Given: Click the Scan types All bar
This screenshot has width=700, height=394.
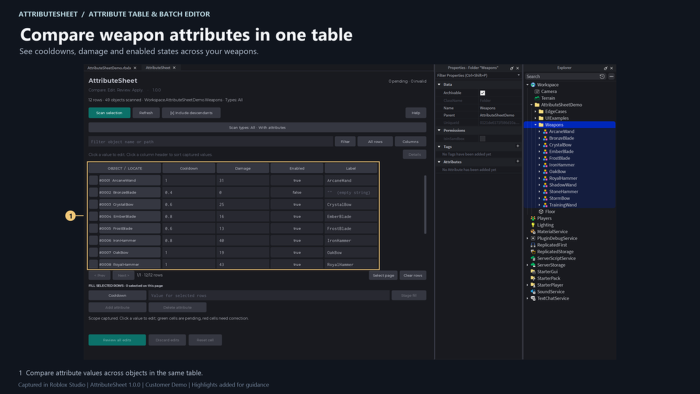Looking at the screenshot, I should pyautogui.click(x=257, y=128).
